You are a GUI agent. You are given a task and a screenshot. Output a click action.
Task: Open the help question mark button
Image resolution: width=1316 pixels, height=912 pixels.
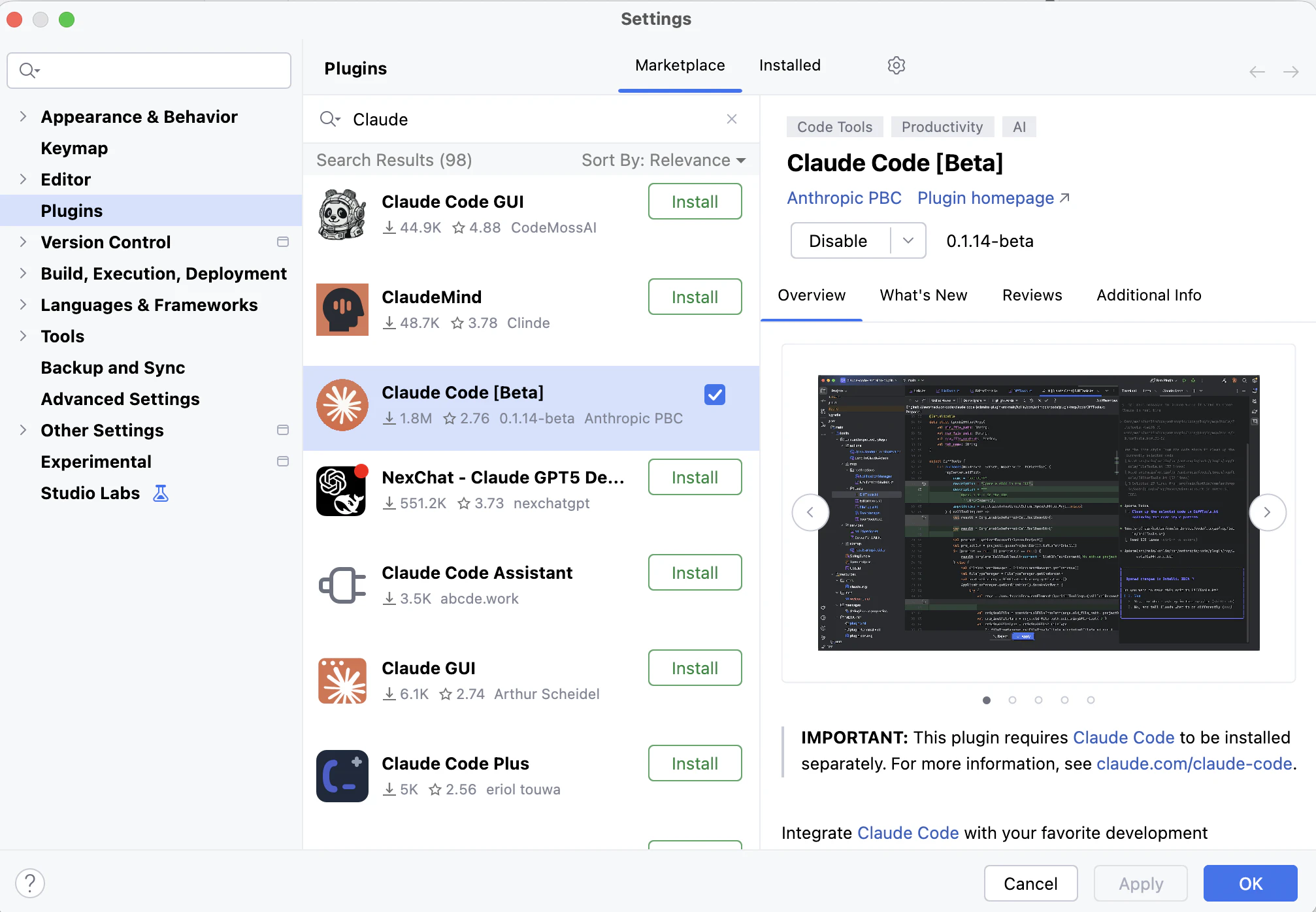click(30, 883)
